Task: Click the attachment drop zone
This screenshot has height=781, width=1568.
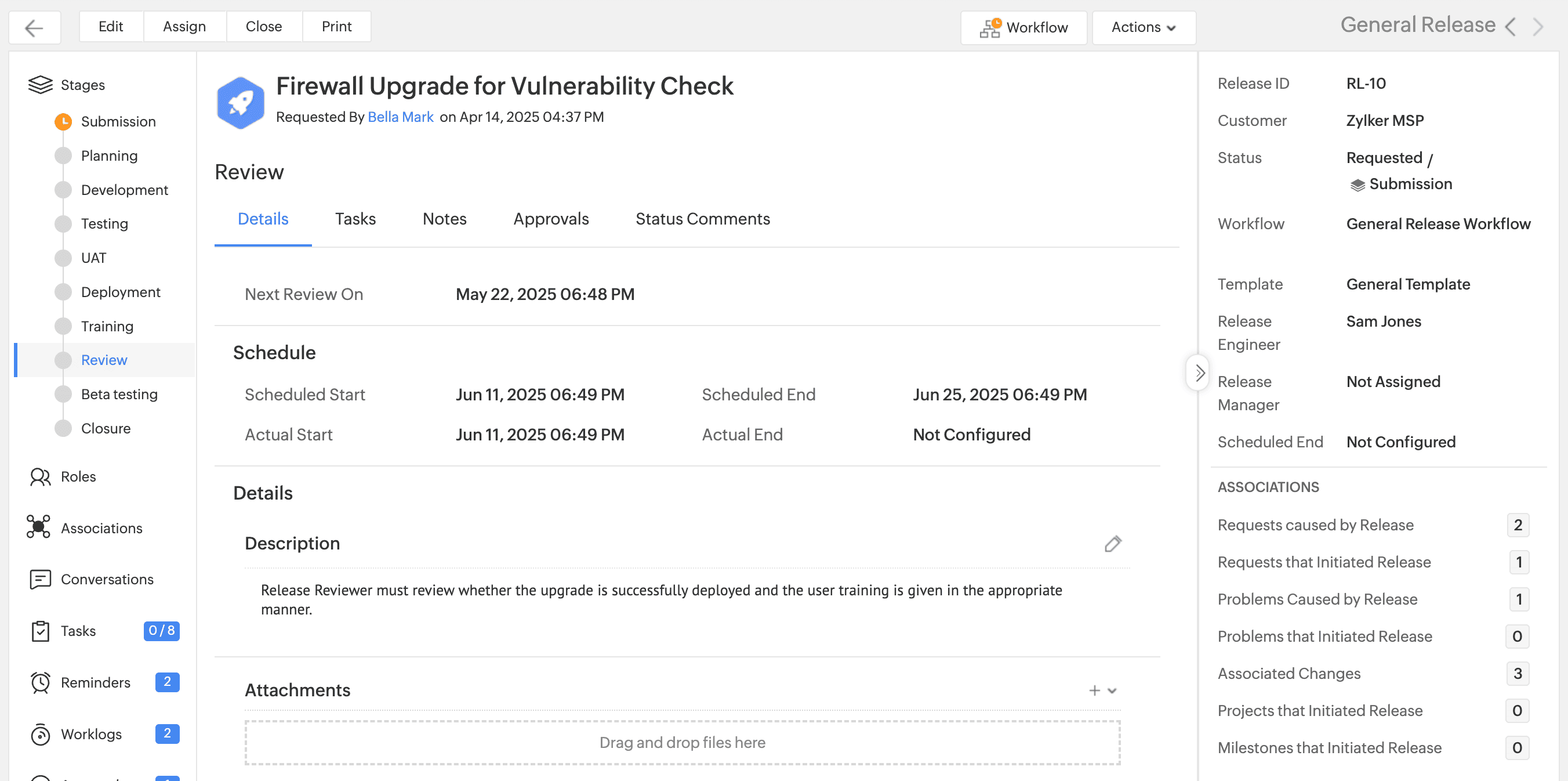Action: [x=682, y=742]
